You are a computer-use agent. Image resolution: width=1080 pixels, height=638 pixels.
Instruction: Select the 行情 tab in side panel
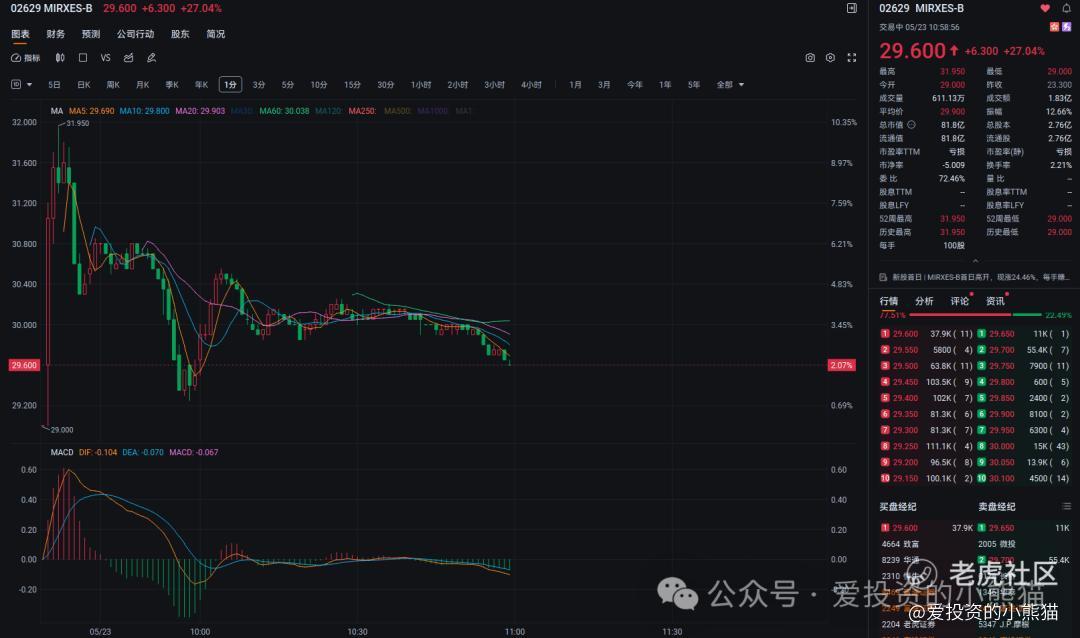(x=889, y=301)
